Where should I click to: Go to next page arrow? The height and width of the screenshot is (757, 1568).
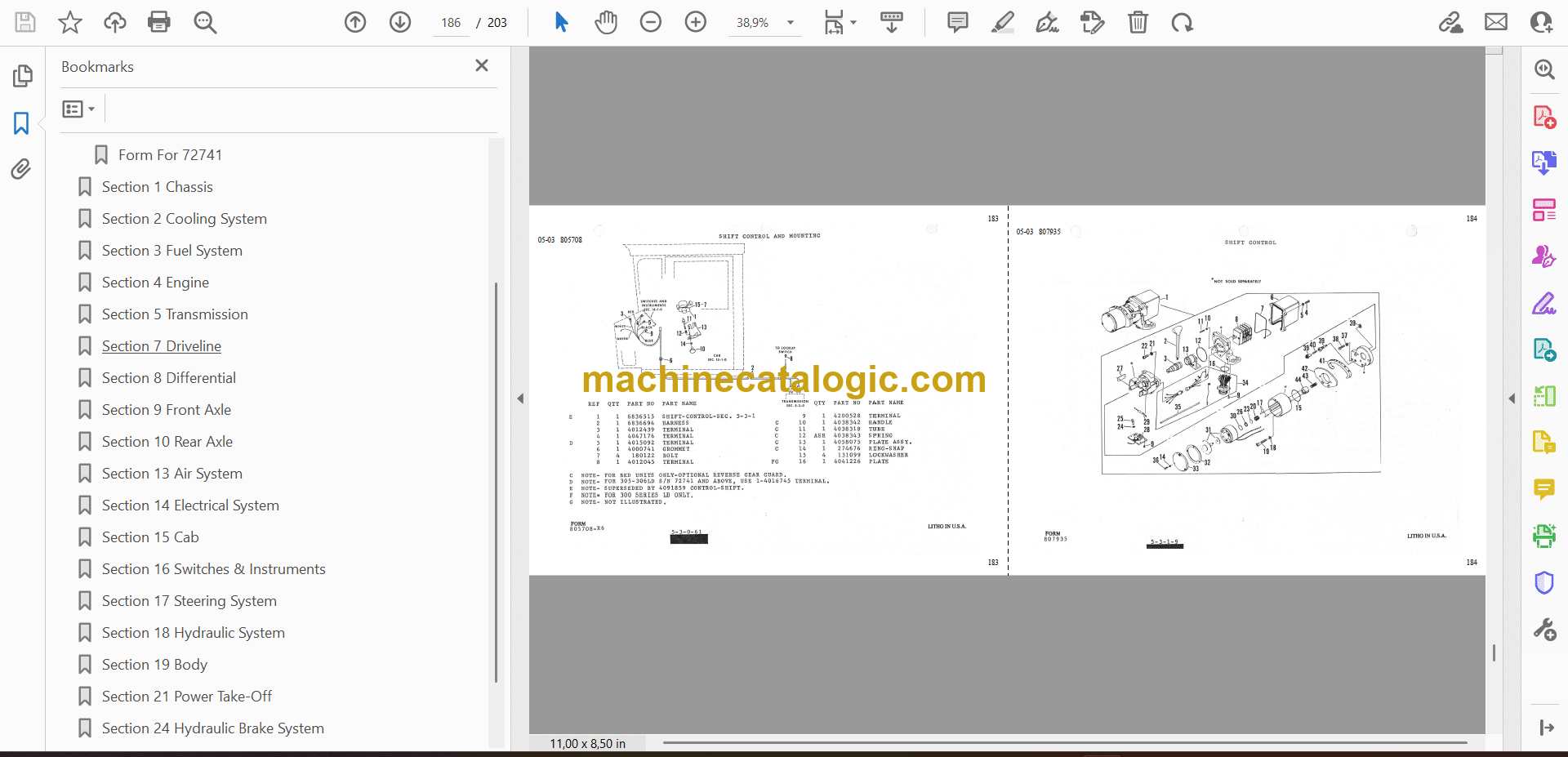[x=400, y=22]
